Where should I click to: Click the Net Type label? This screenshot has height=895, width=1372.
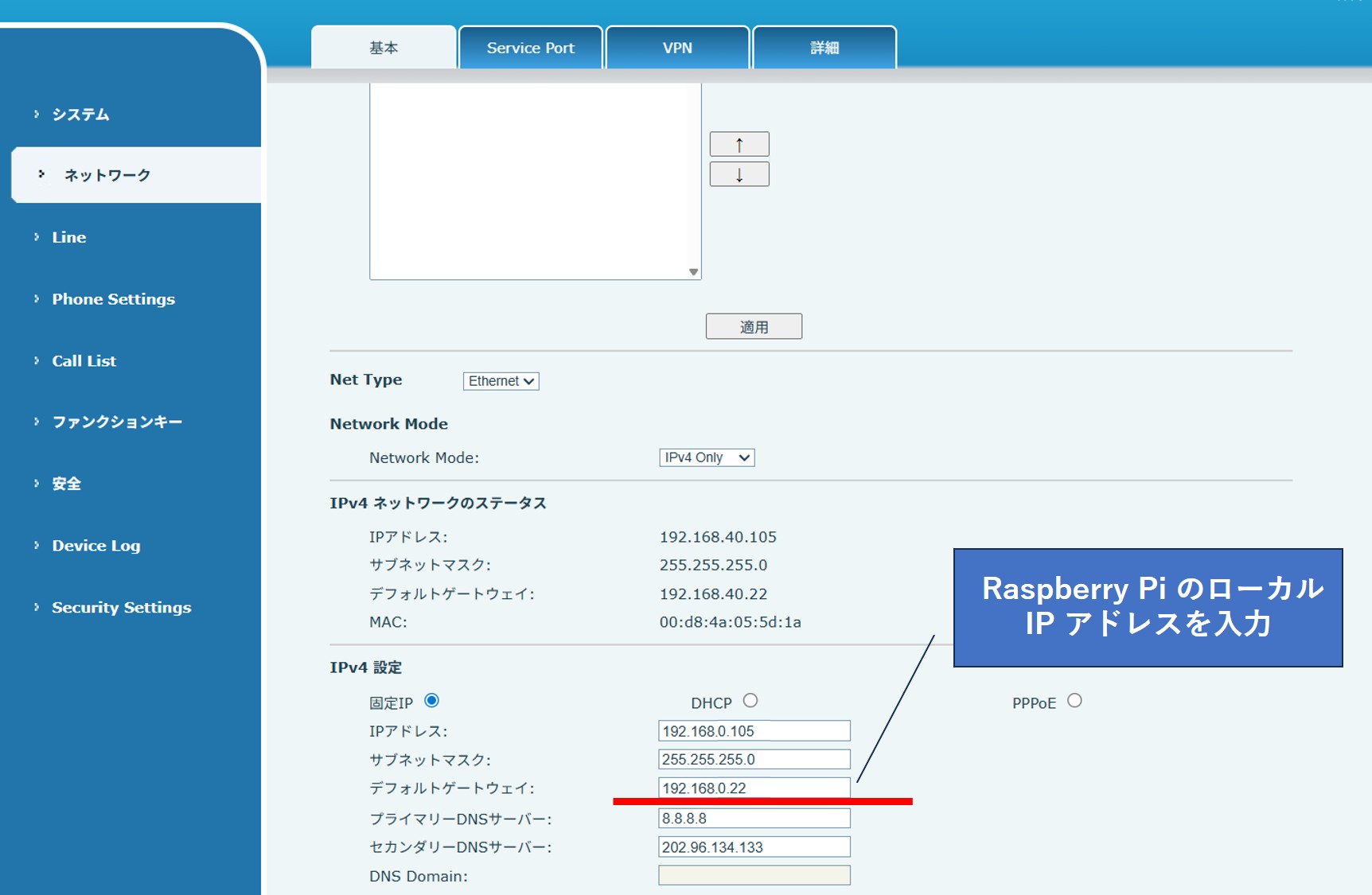pos(366,380)
